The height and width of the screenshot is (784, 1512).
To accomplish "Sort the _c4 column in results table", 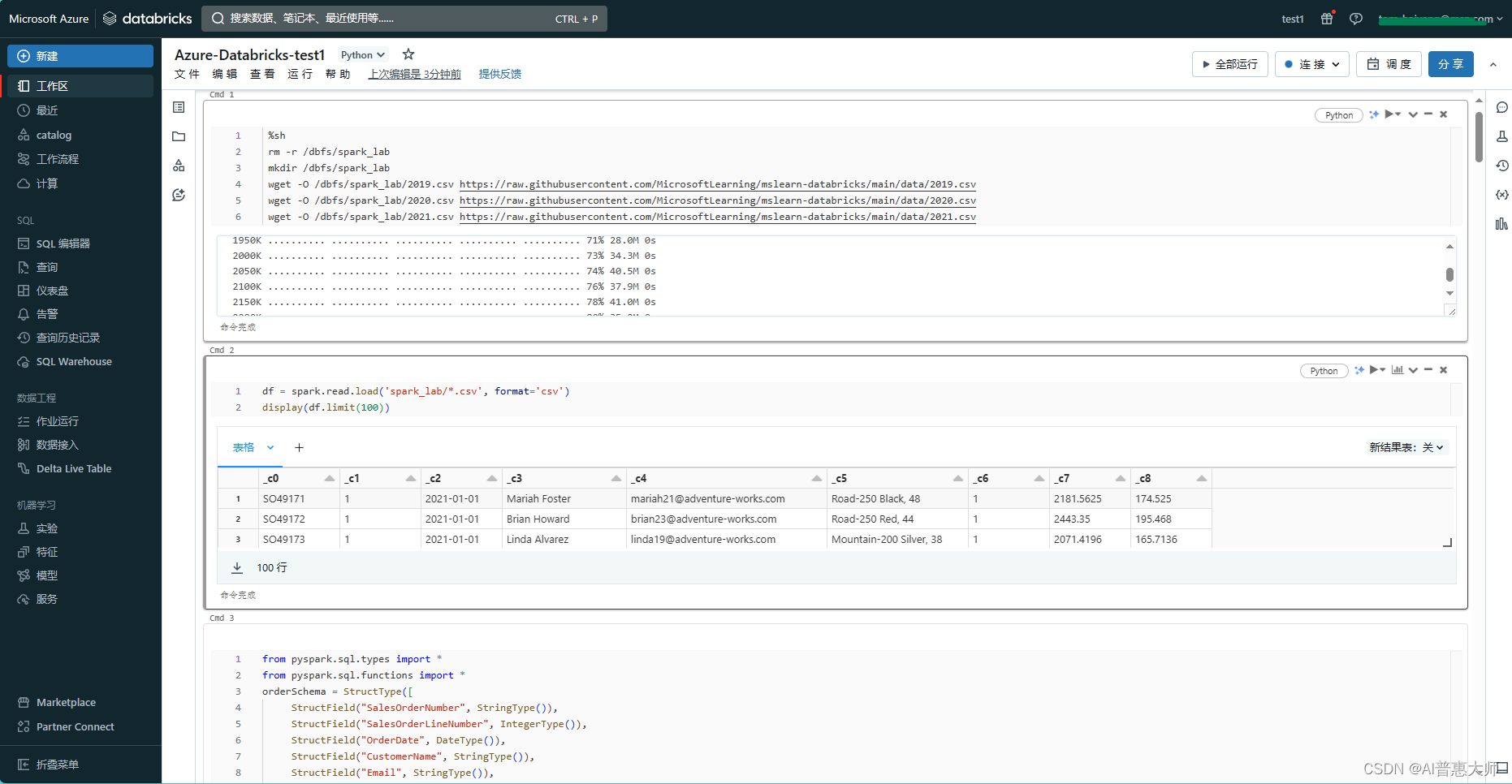I will 816,478.
